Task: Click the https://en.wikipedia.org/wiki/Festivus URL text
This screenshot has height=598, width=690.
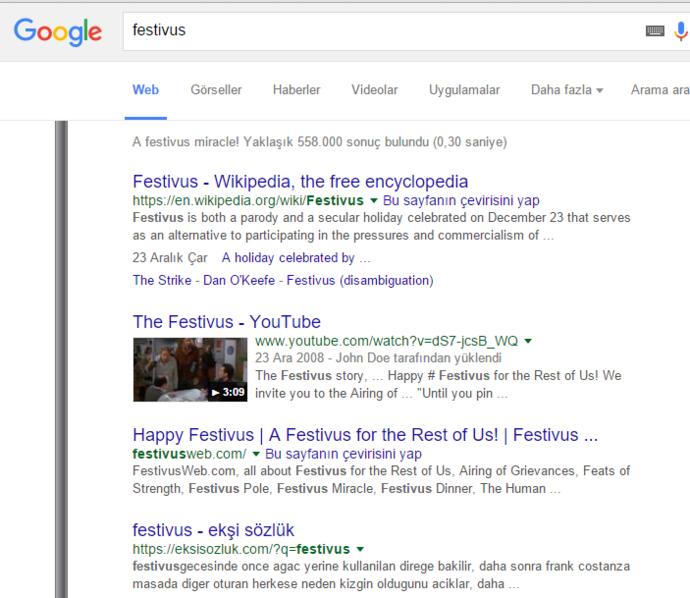Action: pos(248,201)
